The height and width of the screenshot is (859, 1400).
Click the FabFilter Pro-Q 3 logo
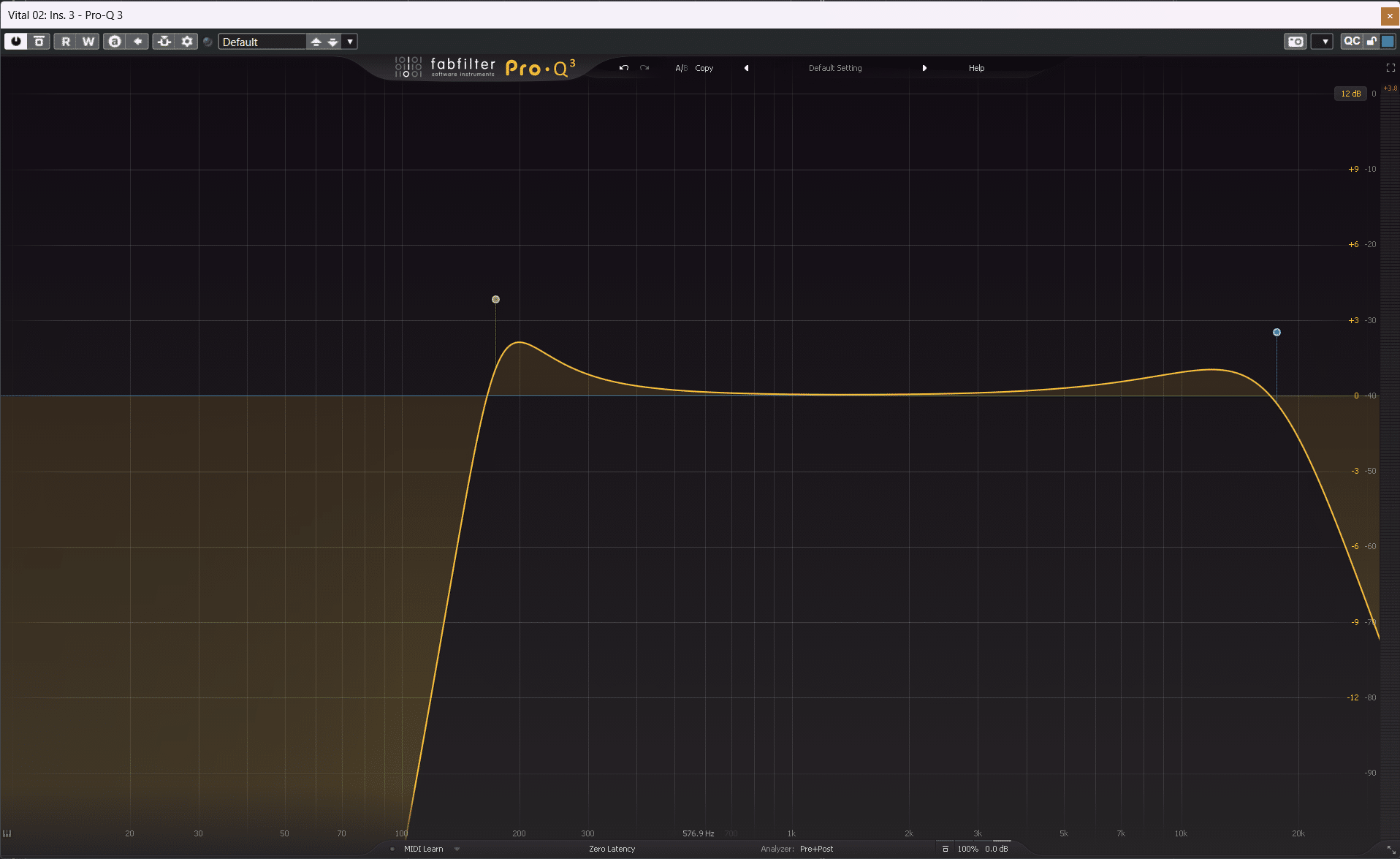tap(485, 67)
